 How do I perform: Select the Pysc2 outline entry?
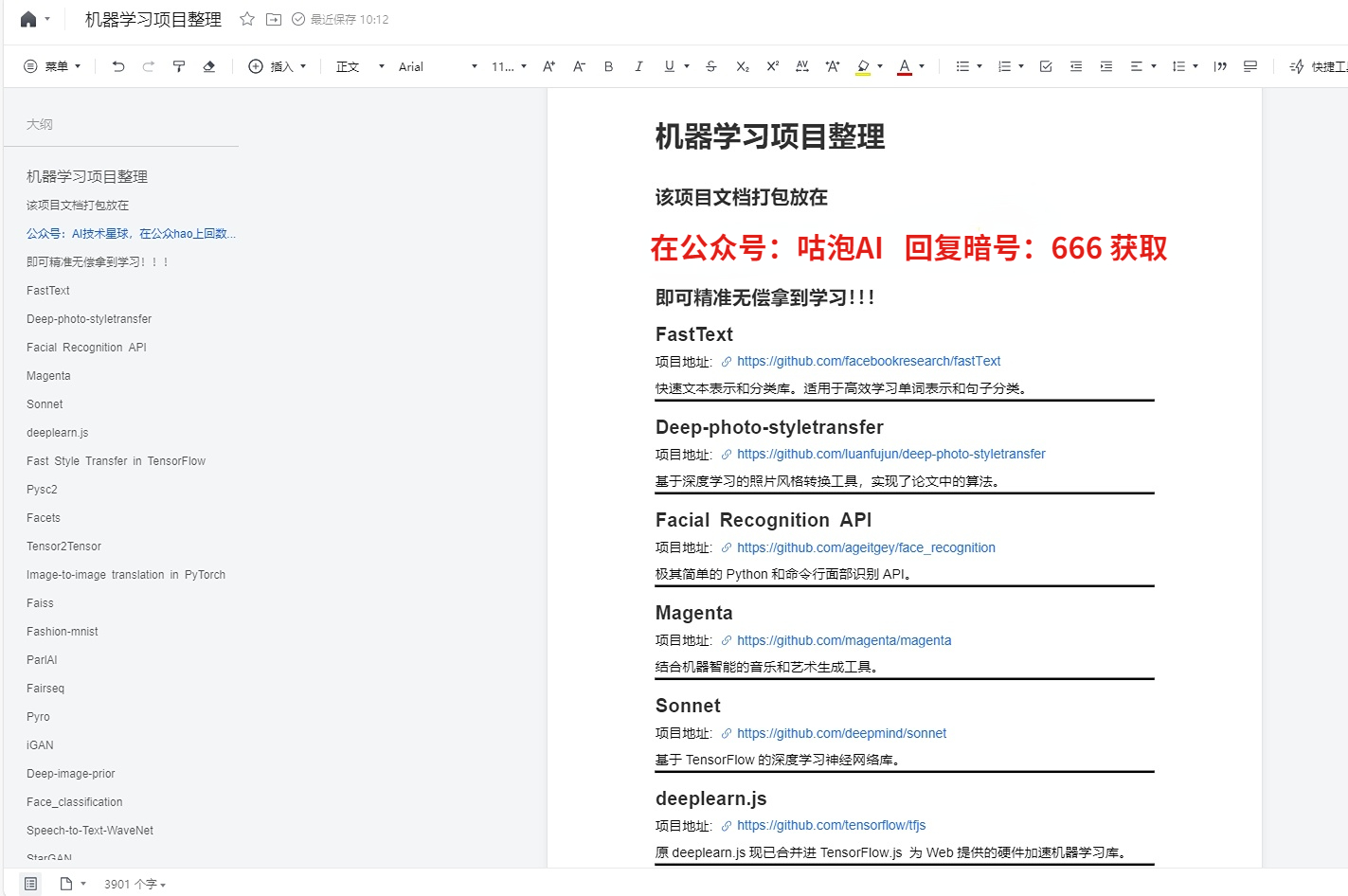pyautogui.click(x=42, y=490)
